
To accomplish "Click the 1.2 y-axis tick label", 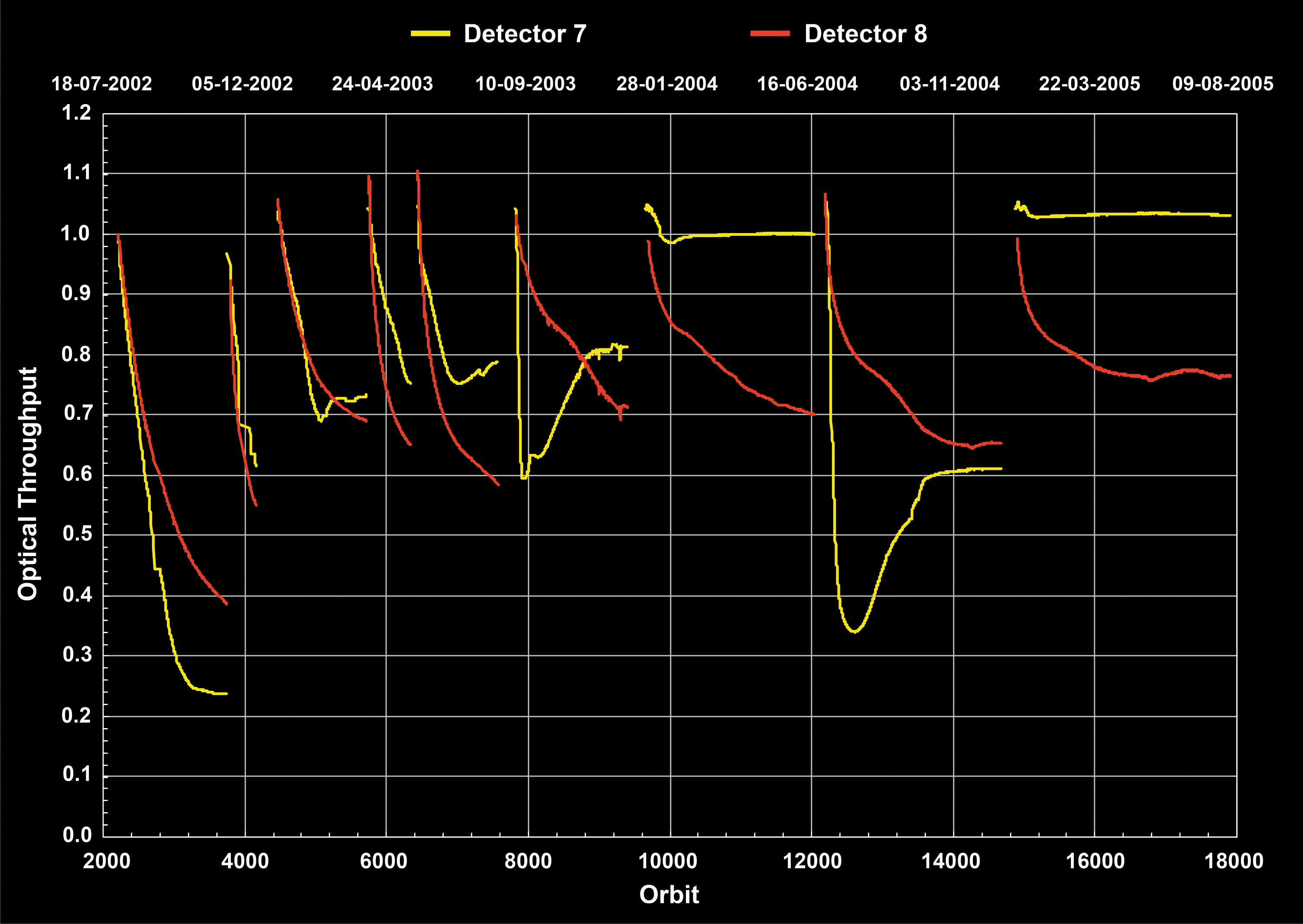I will 76,113.
